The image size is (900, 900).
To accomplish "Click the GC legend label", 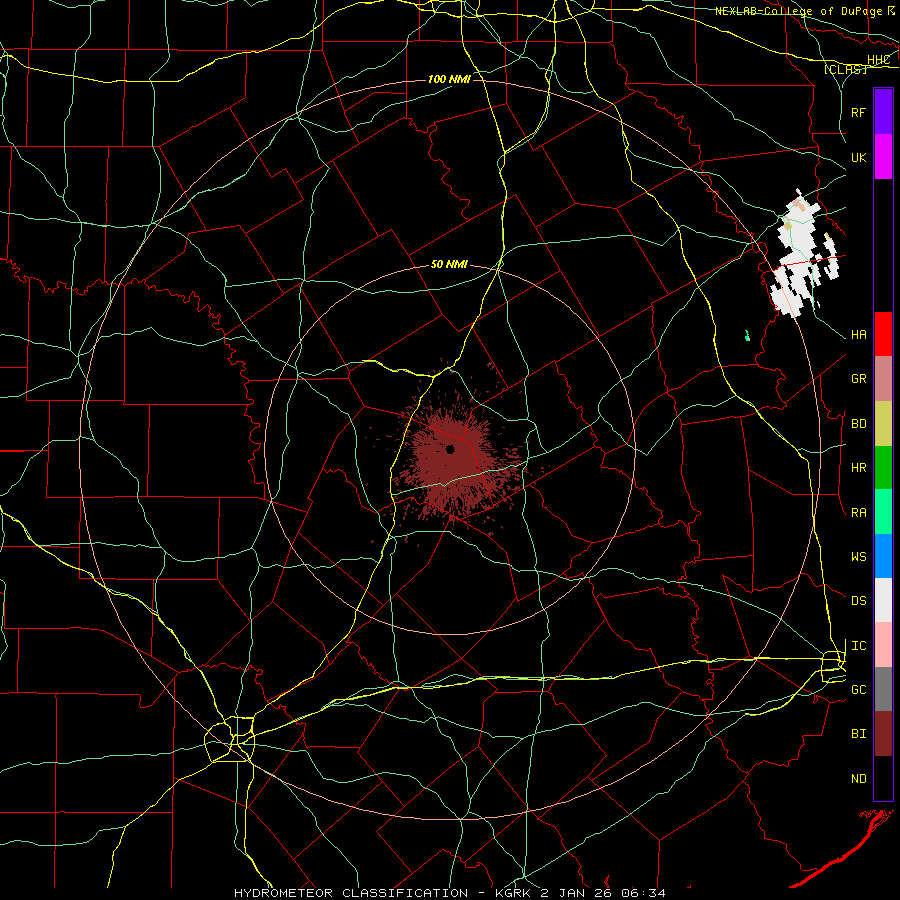I will click(x=859, y=690).
